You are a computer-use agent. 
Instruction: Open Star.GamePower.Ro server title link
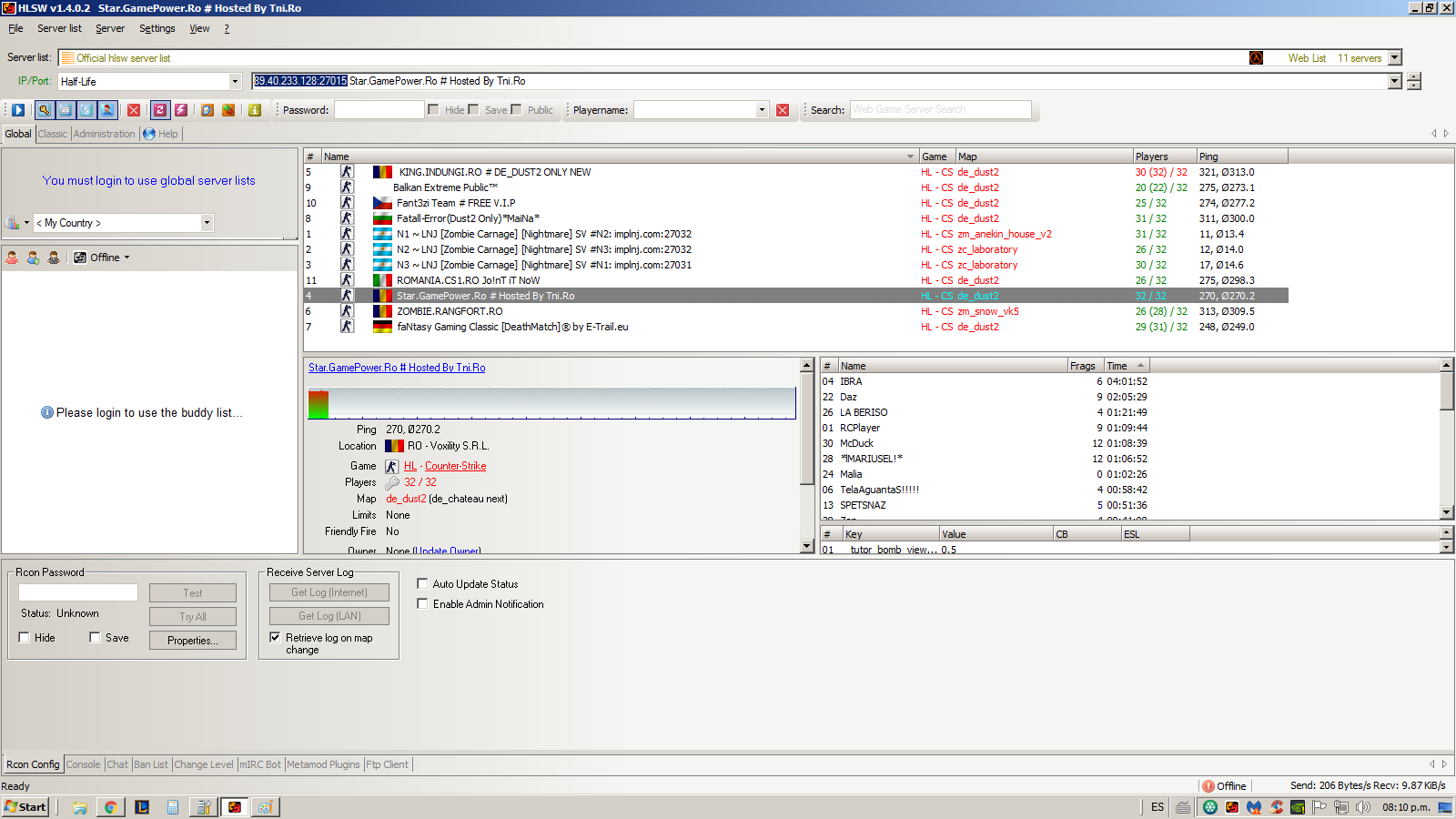(397, 368)
